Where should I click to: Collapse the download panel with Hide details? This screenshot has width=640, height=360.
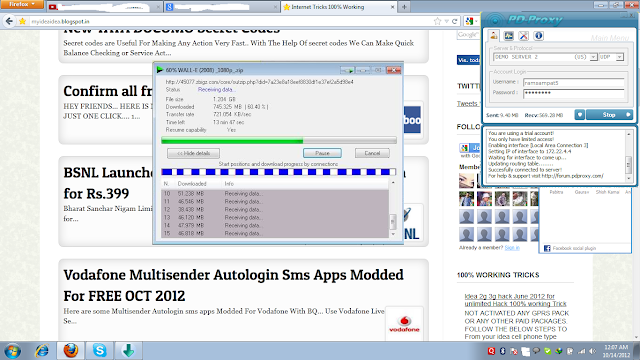point(193,153)
